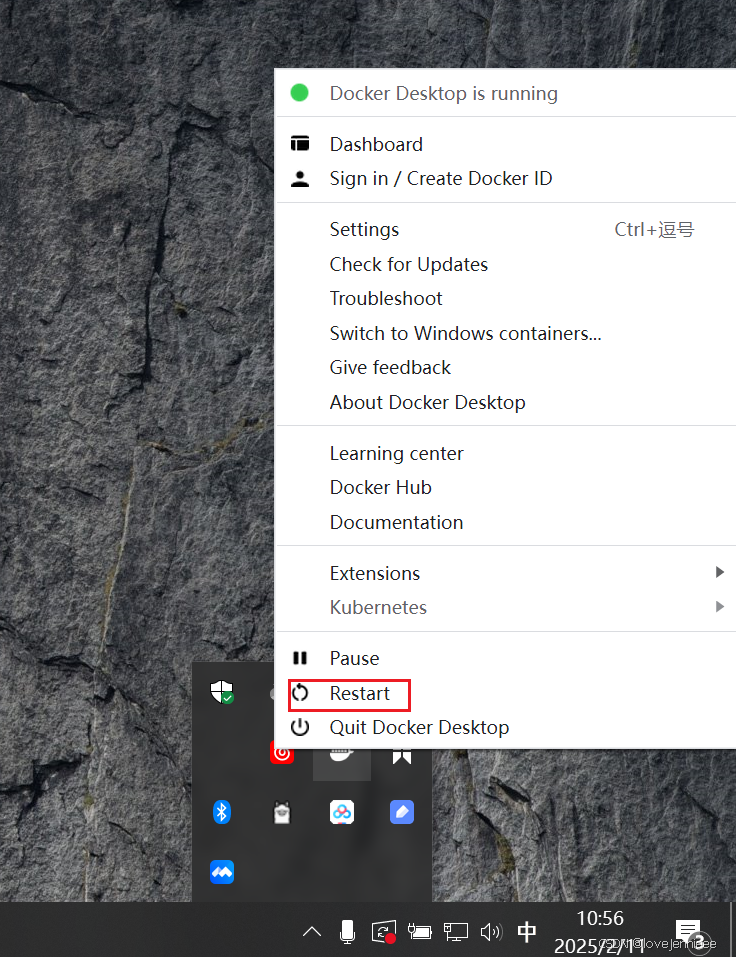Viewport: 736px width, 957px height.
Task: Open Documentation entry
Action: point(505,522)
